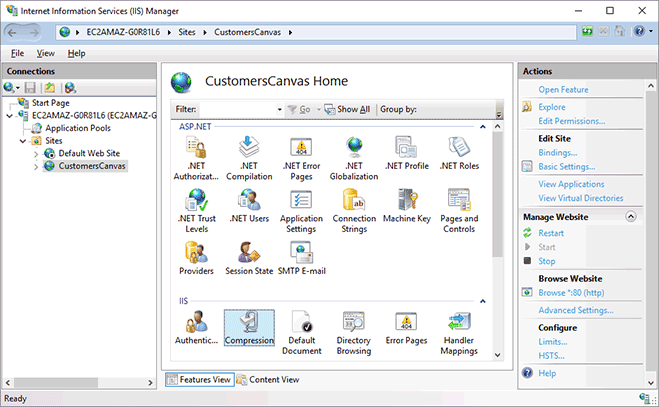Open SMTP E-mail feature

coord(301,258)
